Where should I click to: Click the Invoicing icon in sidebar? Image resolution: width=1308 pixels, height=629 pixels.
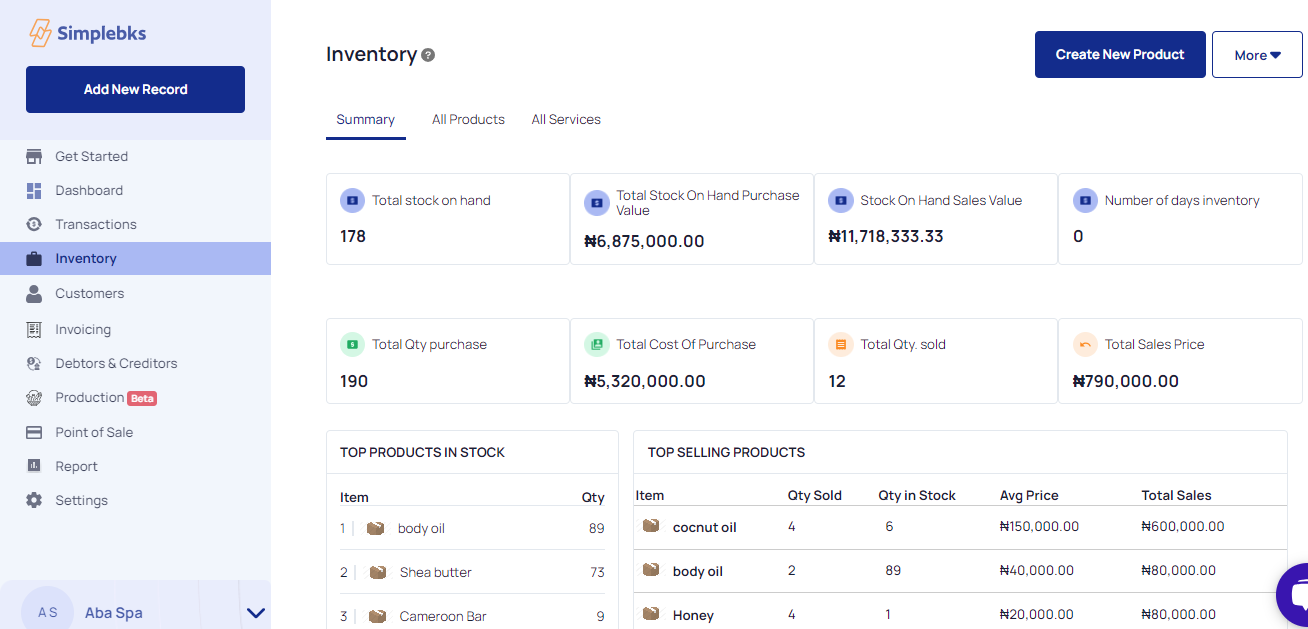tap(34, 329)
